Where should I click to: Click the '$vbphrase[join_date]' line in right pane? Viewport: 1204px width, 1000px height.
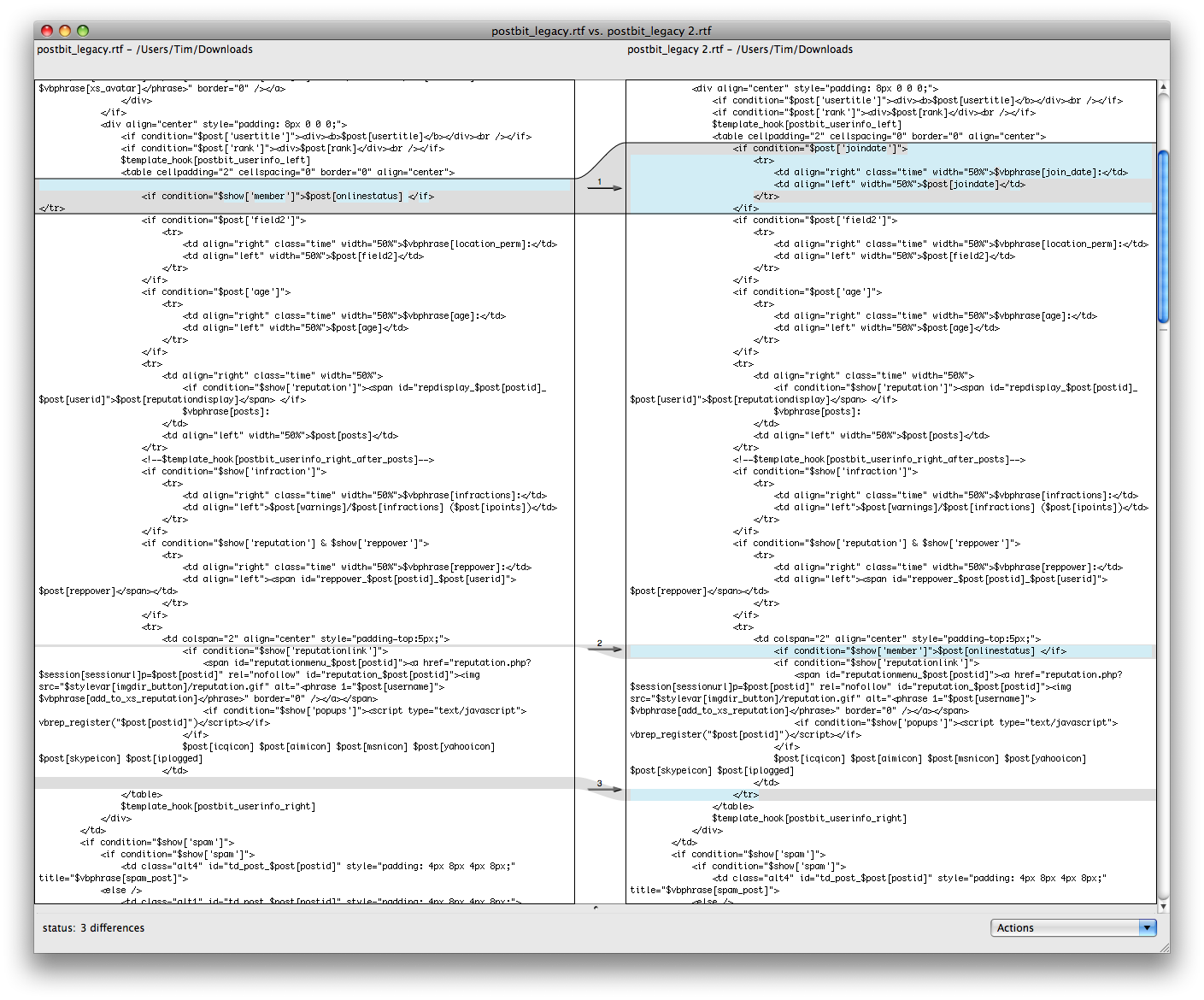click(x=951, y=172)
